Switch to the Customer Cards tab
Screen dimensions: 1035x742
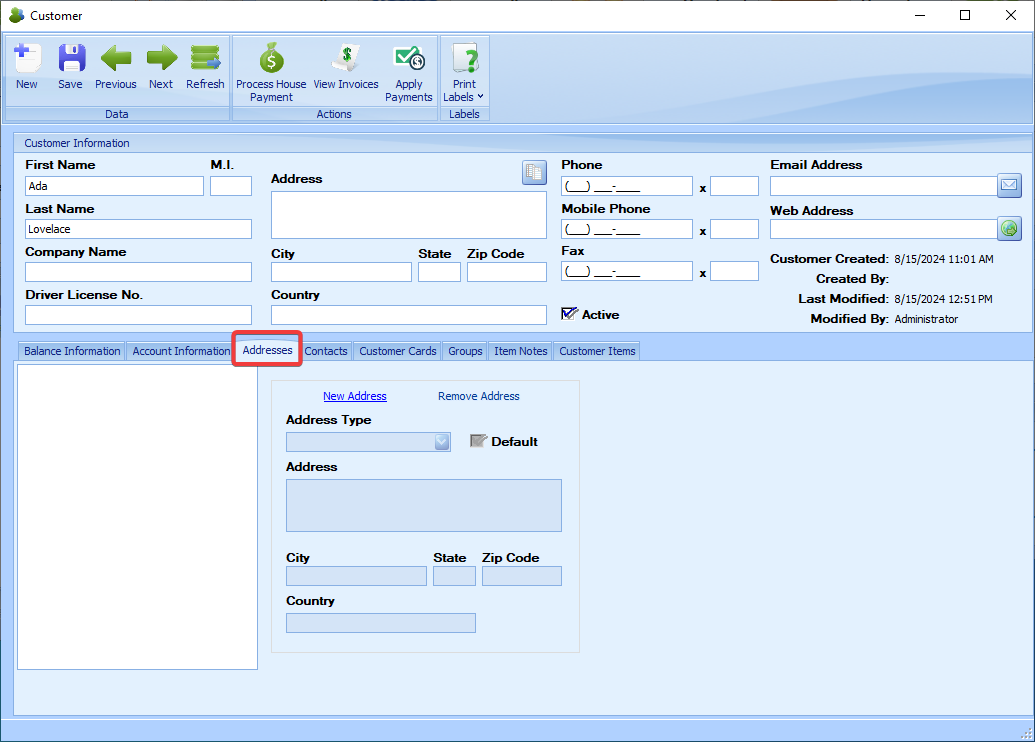click(x=398, y=351)
